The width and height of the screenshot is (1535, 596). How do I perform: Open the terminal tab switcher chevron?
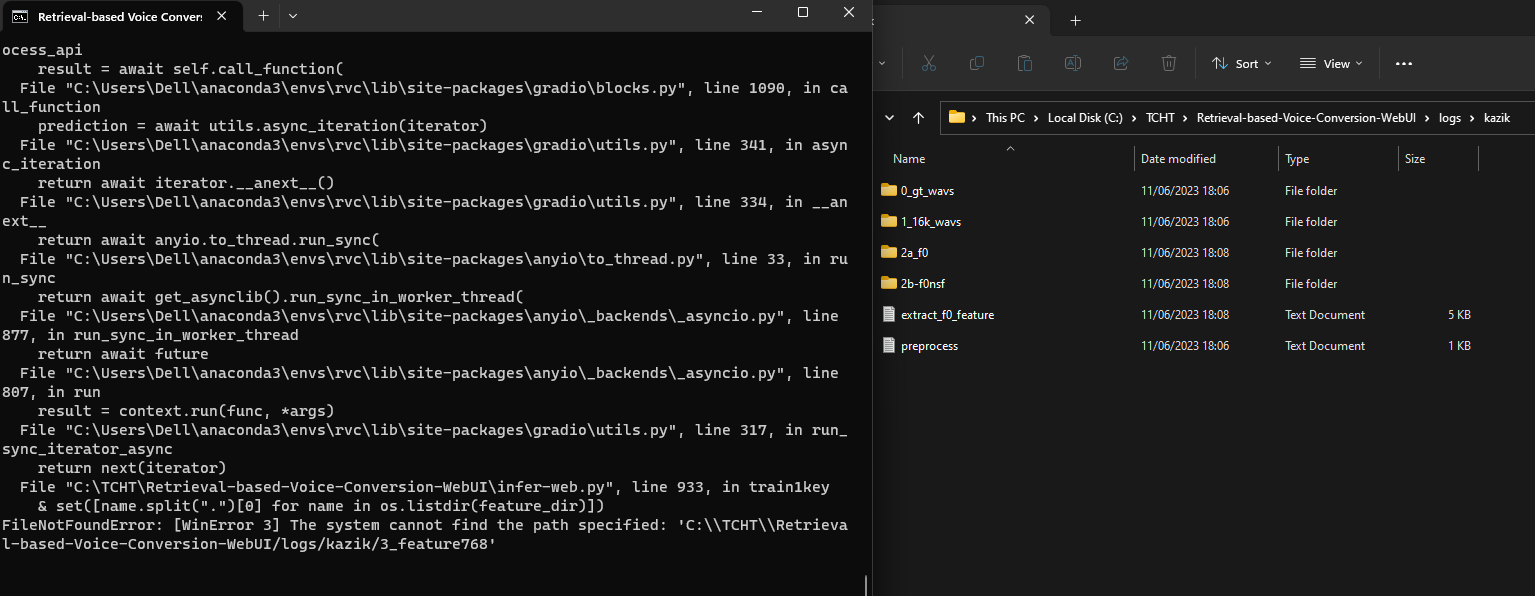[x=292, y=16]
